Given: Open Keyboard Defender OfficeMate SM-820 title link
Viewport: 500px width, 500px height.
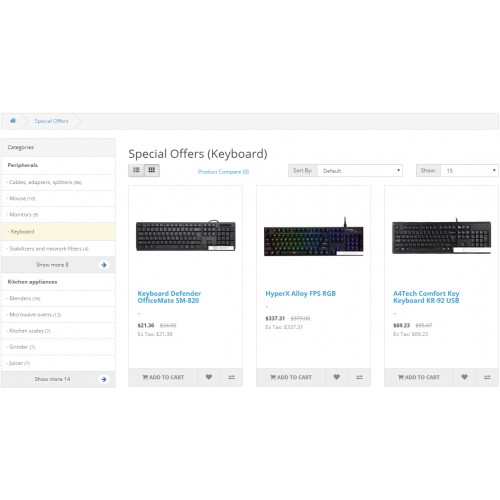Looking at the screenshot, I should pyautogui.click(x=169, y=297).
